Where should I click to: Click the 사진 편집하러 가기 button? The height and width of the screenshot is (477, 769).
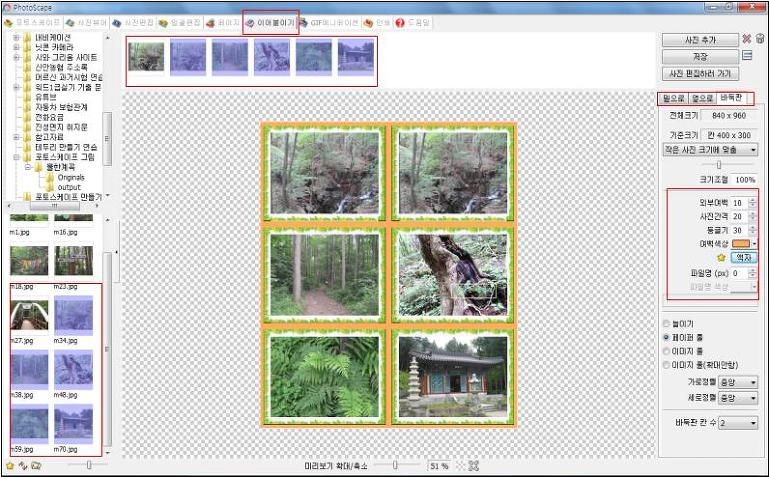click(x=700, y=74)
